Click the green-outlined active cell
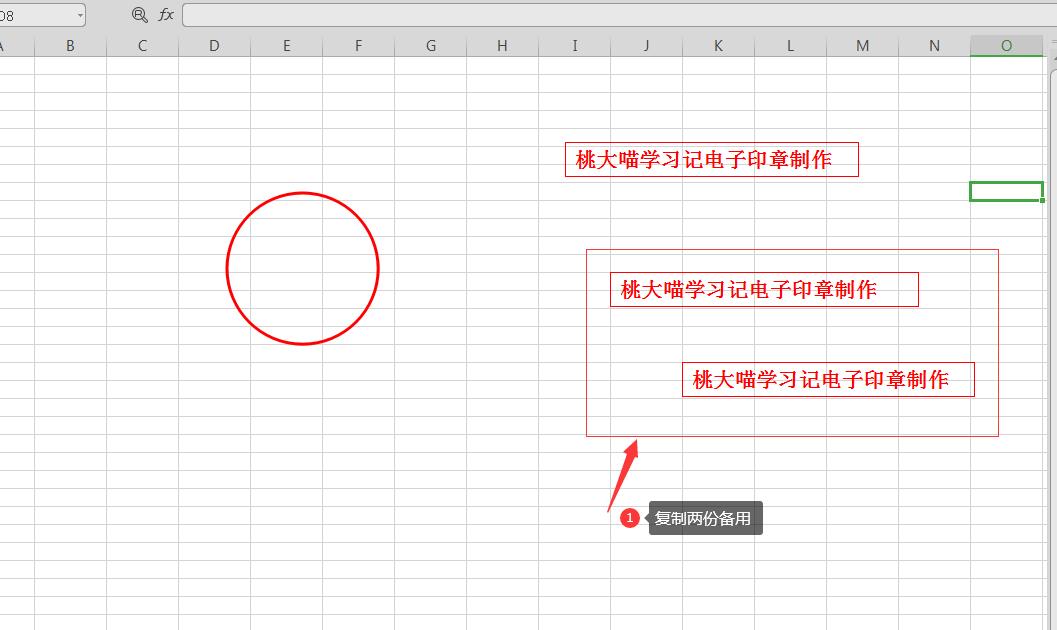 (x=1006, y=191)
